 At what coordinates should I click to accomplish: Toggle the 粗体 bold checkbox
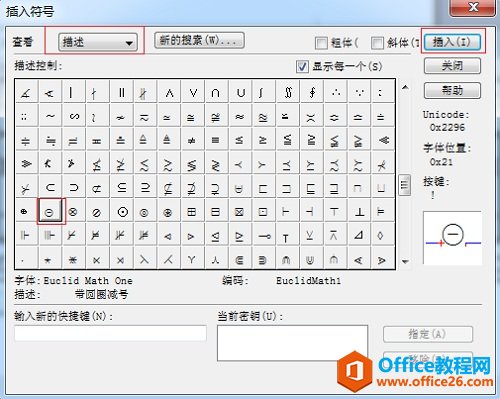321,43
